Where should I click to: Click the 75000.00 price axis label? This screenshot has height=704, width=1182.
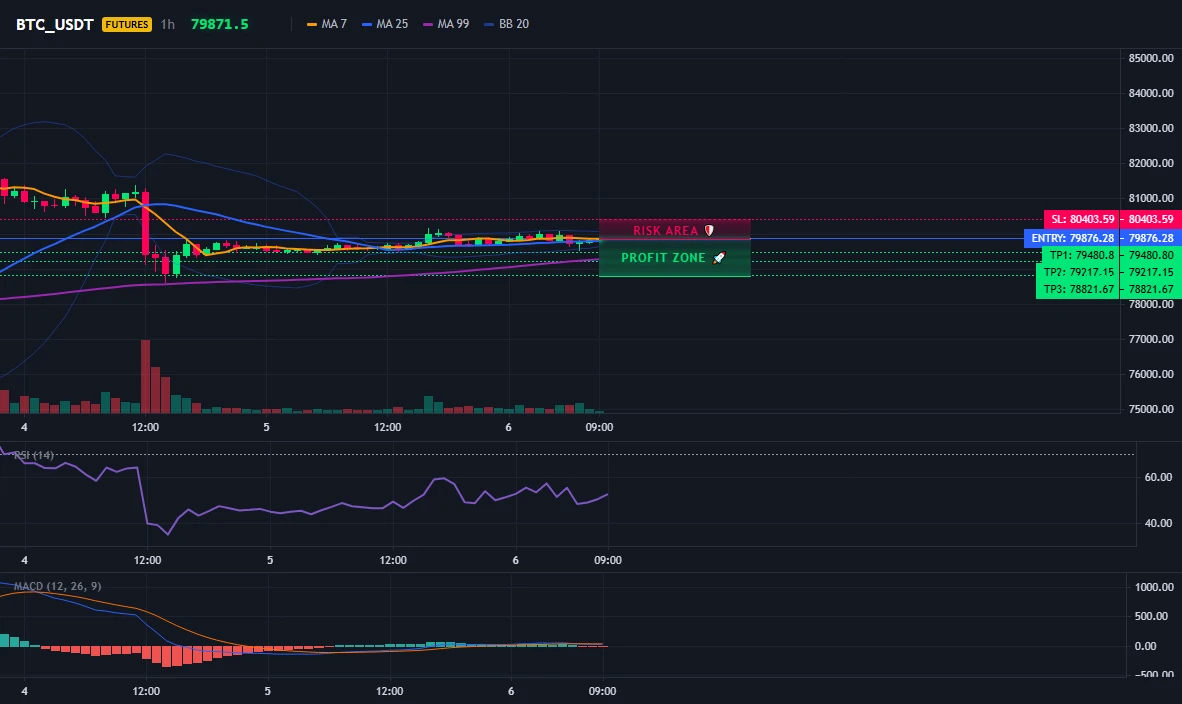[1151, 409]
